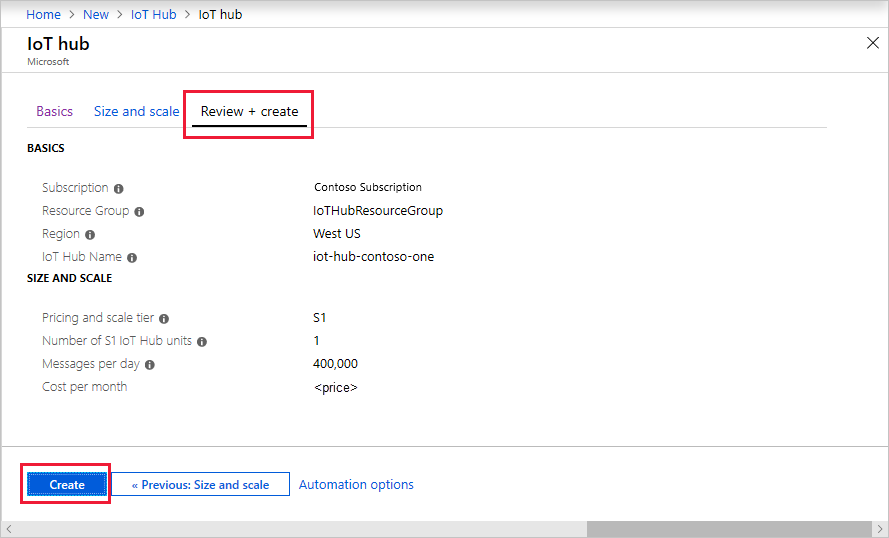Click the 'IoT hub' blade title
Image resolution: width=889 pixels, height=538 pixels.
[58, 44]
